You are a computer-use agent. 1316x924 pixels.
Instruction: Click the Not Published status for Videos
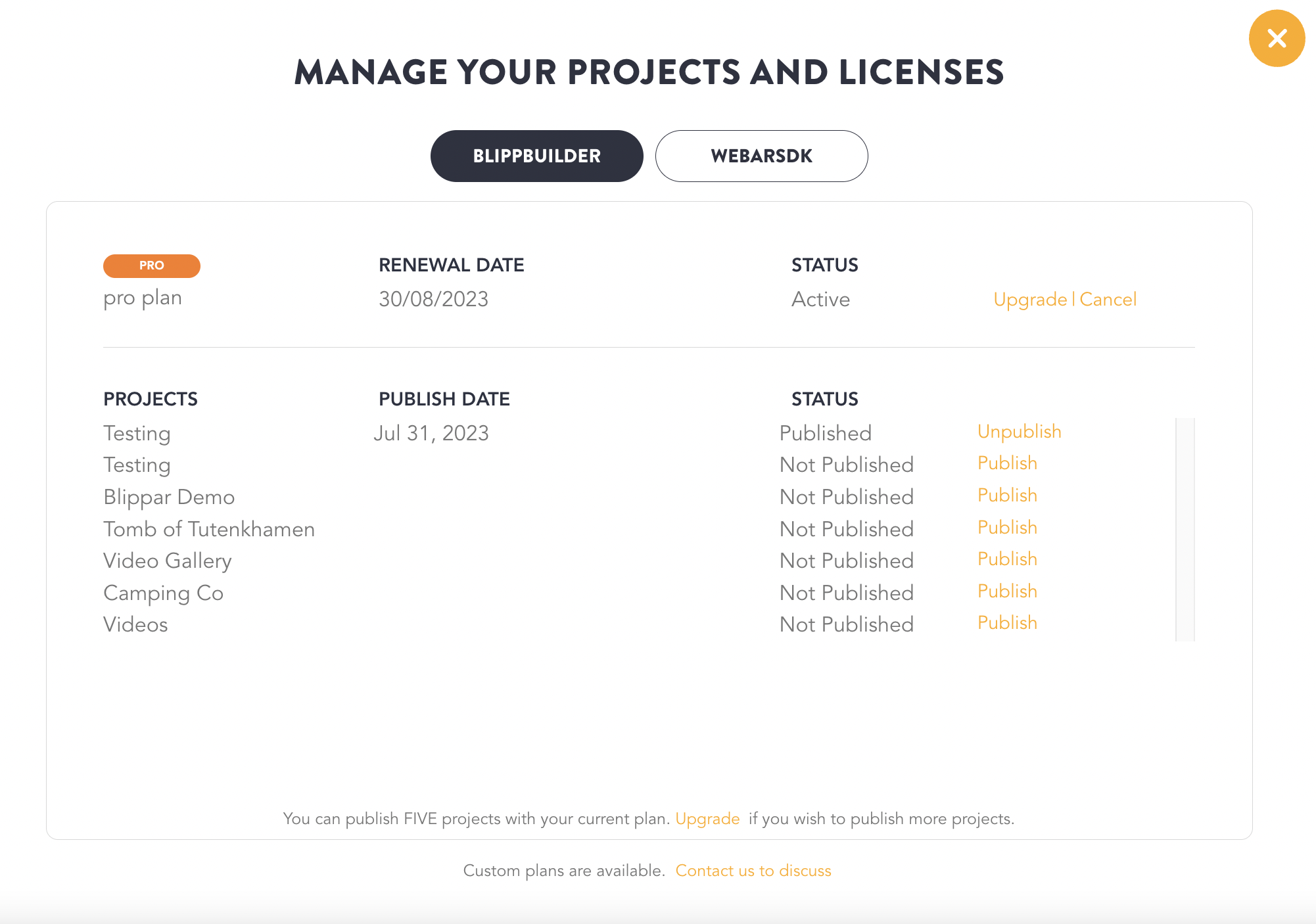[847, 625]
